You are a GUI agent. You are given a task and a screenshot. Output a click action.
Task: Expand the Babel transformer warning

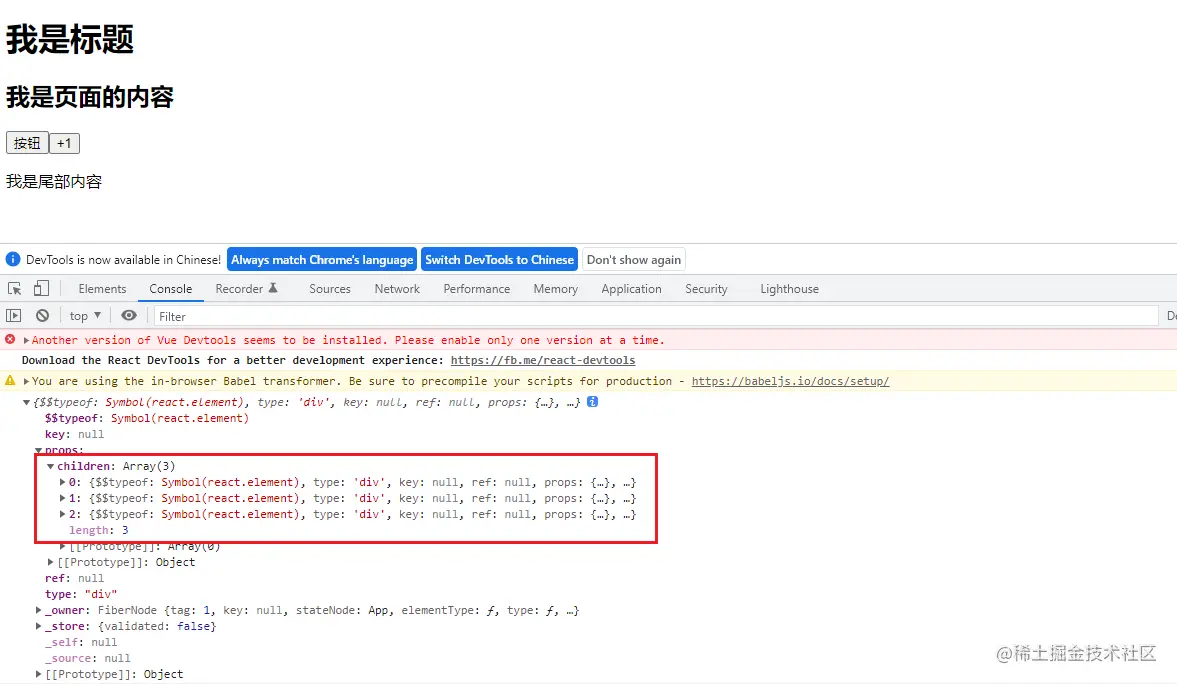coord(26,381)
